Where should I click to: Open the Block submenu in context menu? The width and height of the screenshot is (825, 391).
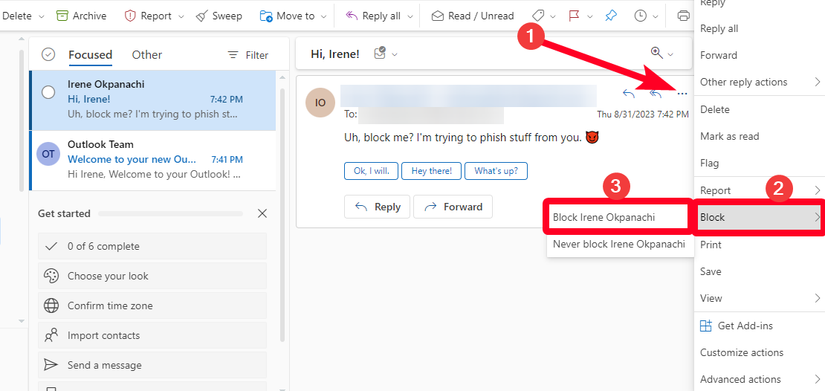pyautogui.click(x=759, y=217)
